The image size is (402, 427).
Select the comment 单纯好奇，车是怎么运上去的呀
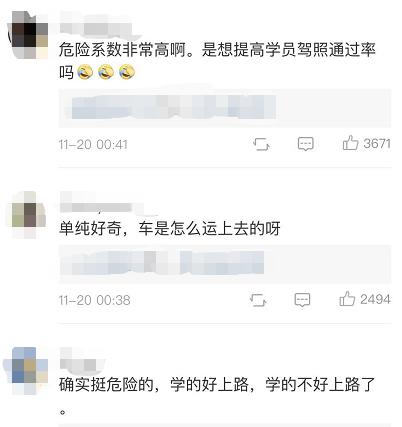169,229
